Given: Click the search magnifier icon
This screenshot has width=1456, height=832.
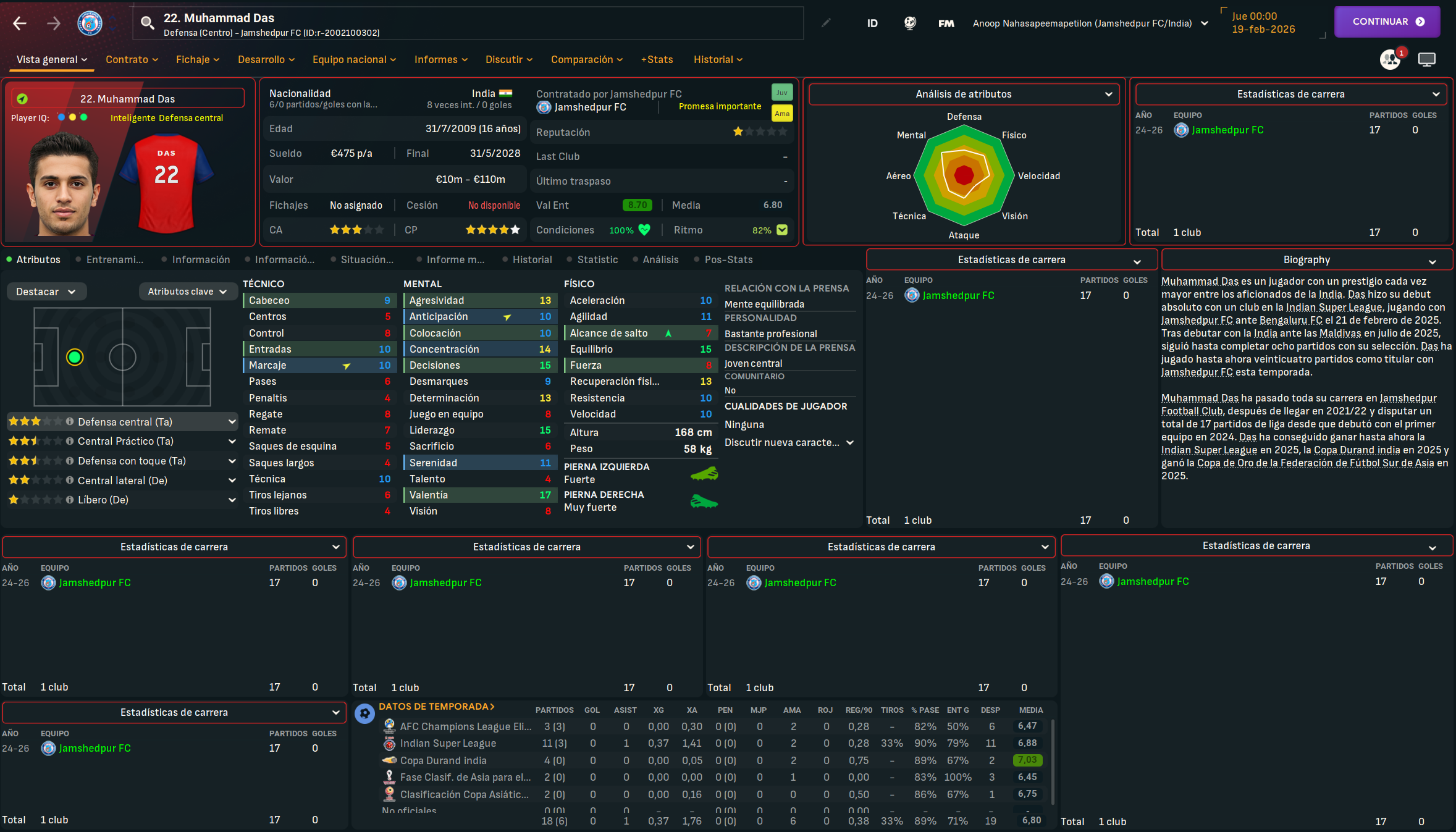Looking at the screenshot, I should coord(147,23).
